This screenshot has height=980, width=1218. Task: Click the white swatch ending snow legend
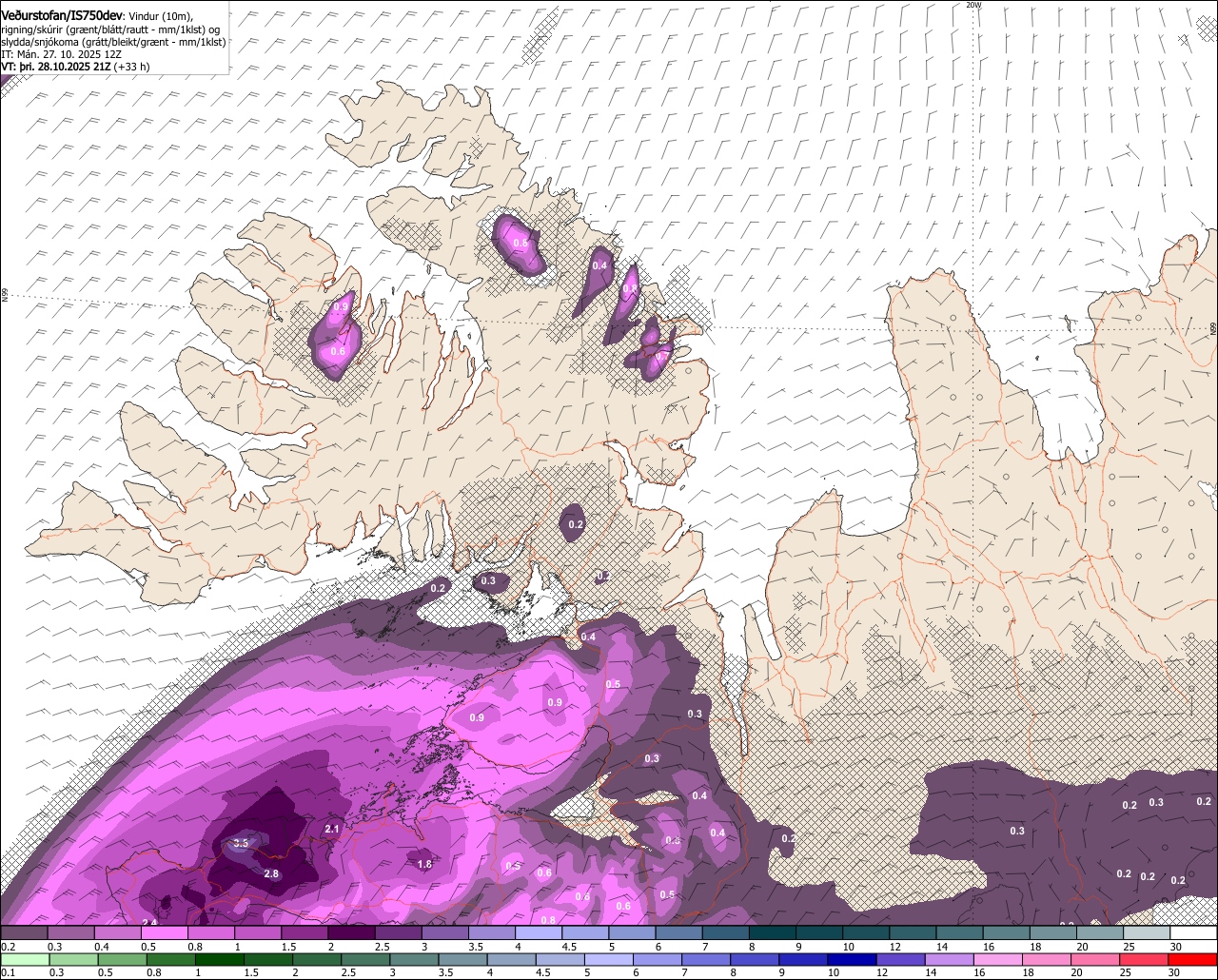click(1194, 933)
